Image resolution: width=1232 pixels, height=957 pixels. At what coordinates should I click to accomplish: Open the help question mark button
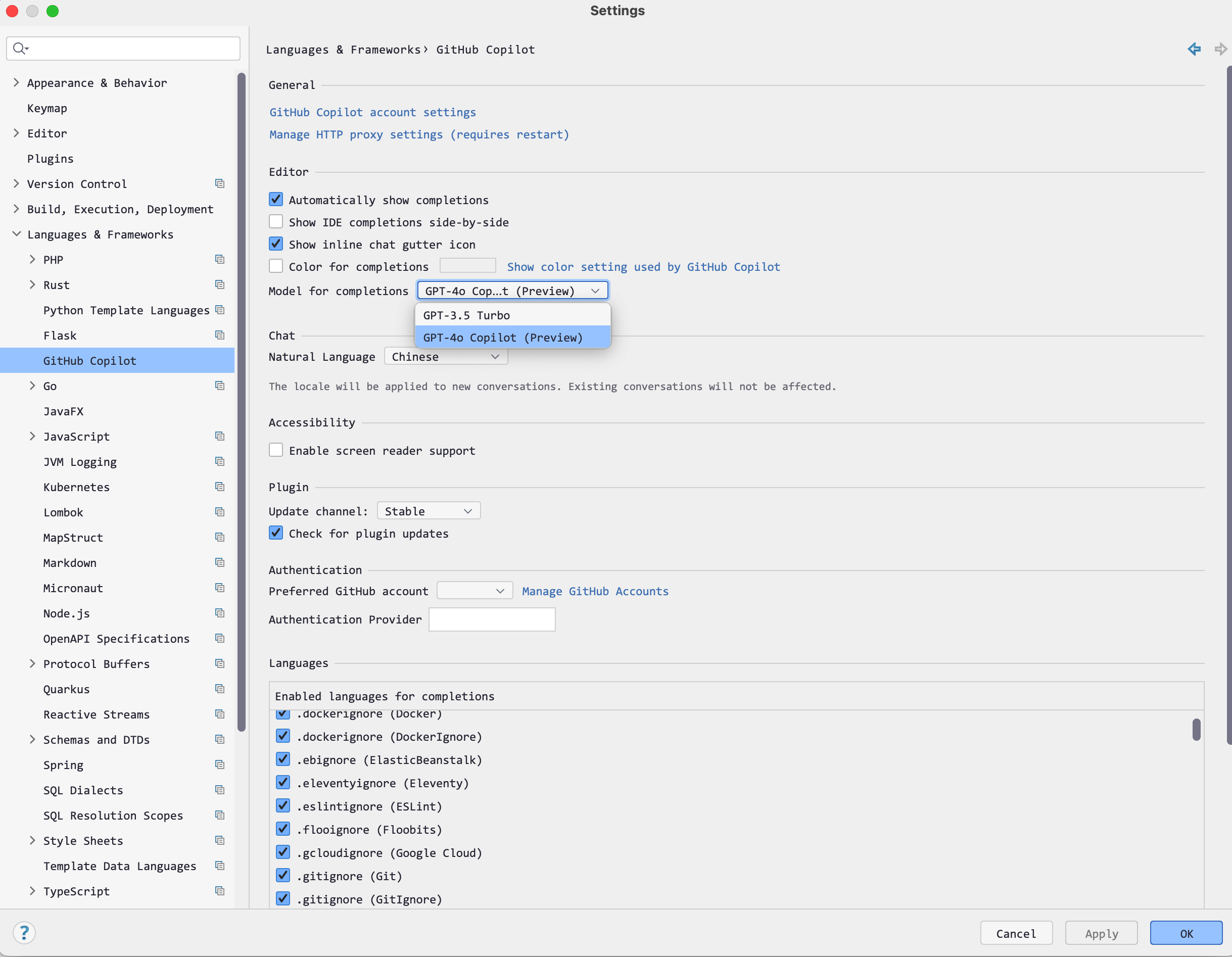[x=24, y=933]
